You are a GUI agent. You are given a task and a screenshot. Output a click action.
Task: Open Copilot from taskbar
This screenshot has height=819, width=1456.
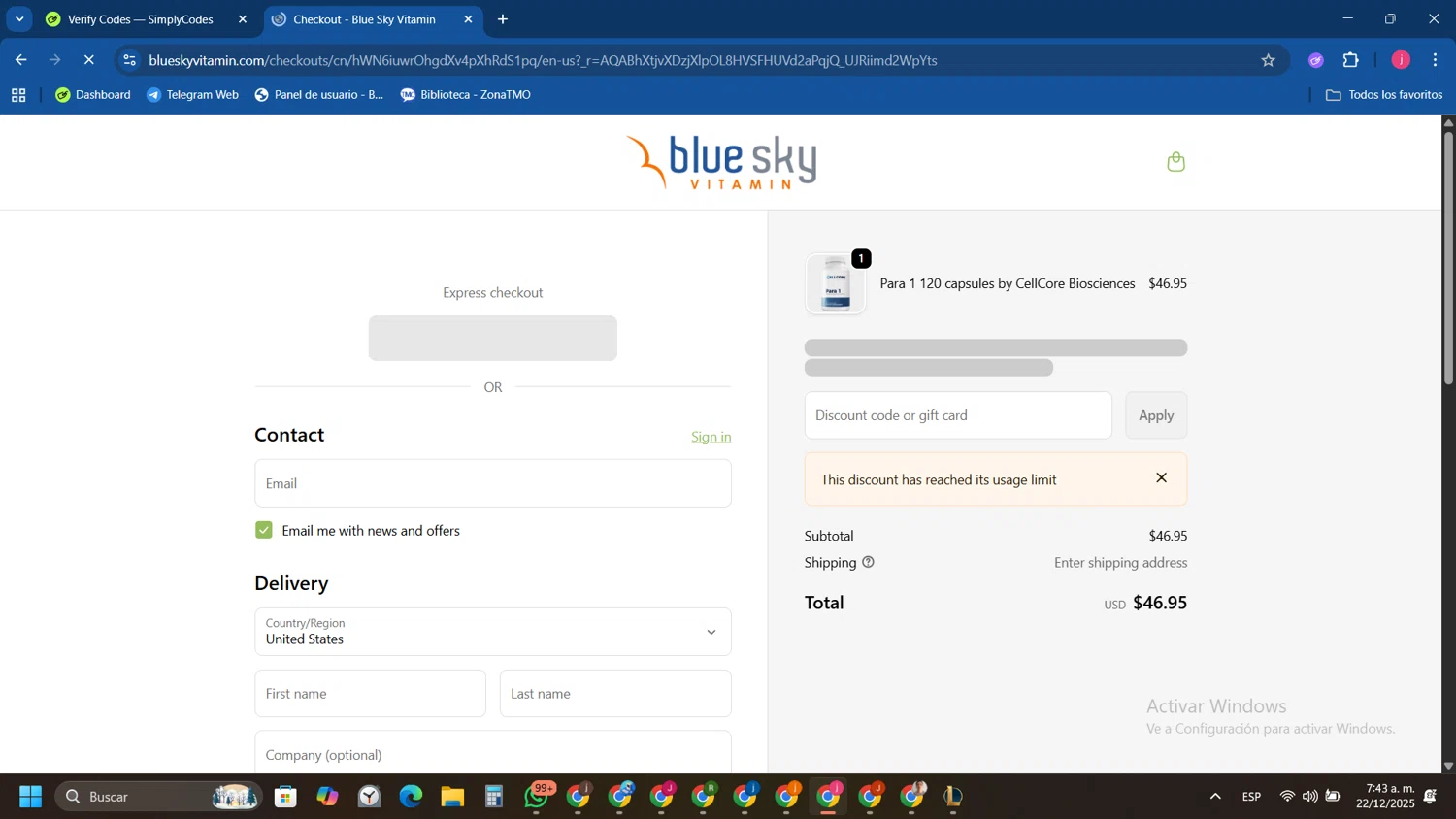coord(327,797)
